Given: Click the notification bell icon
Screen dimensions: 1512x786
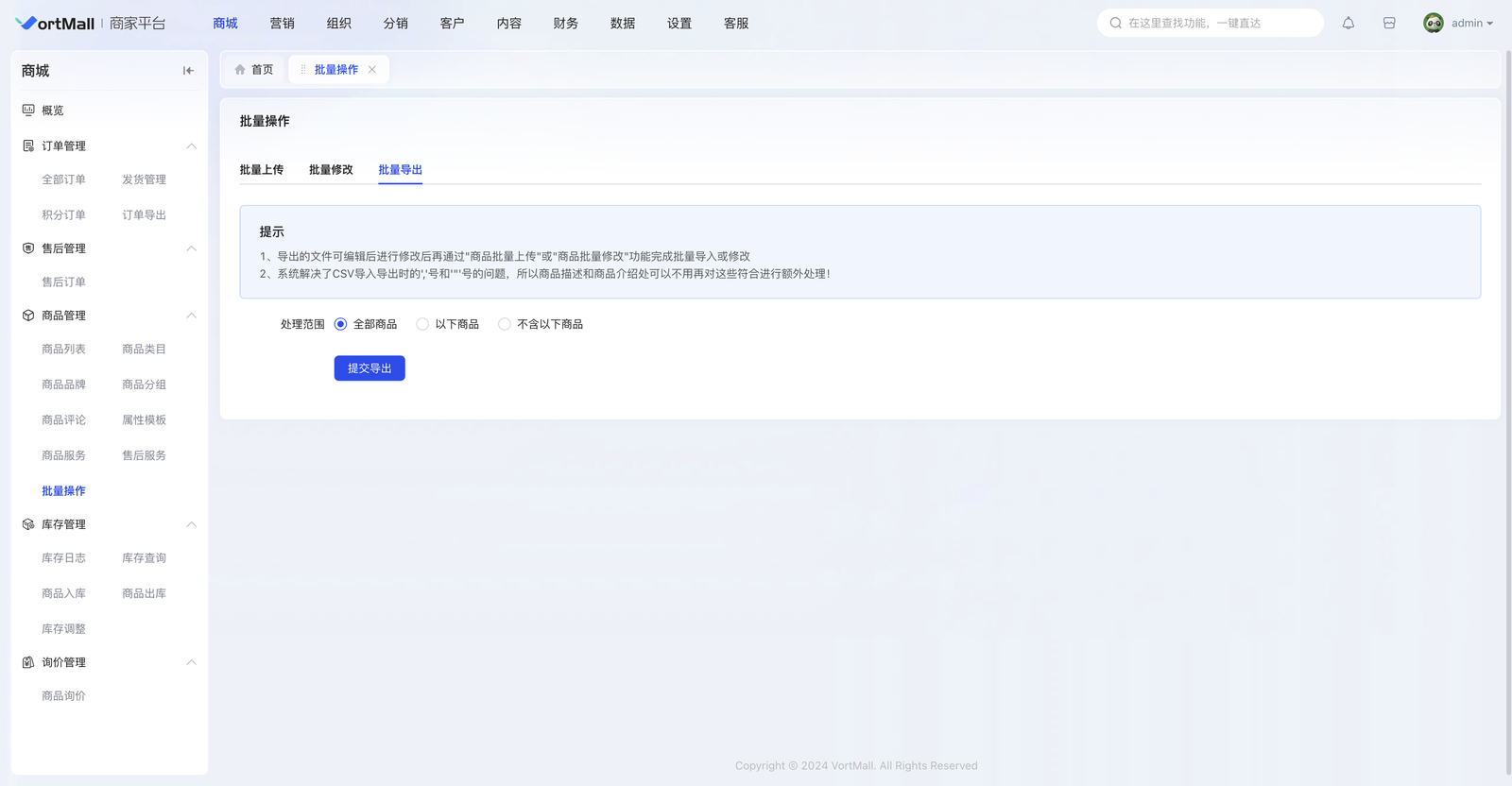Looking at the screenshot, I should click(1349, 24).
